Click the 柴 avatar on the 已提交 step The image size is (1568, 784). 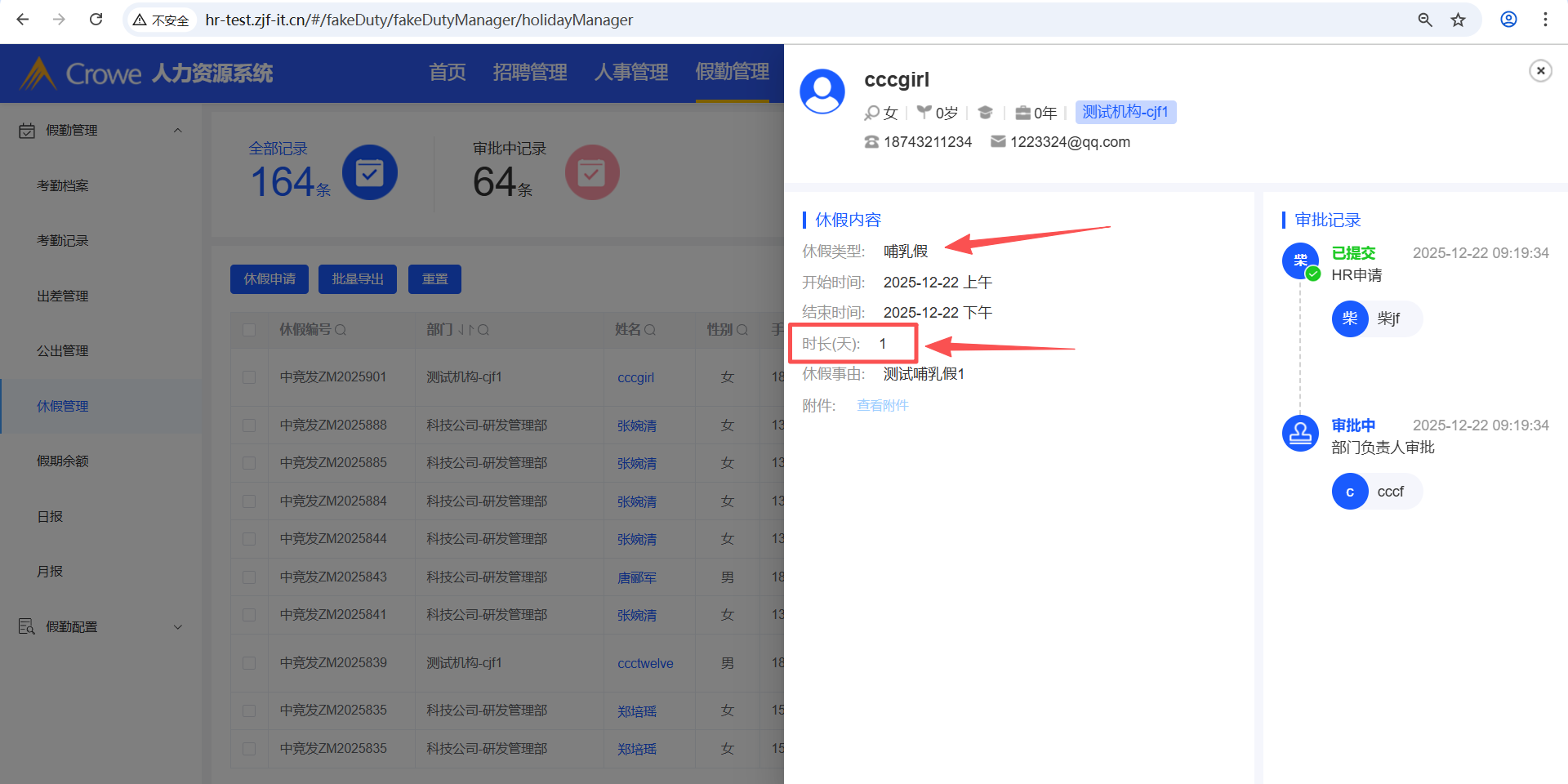(x=1300, y=261)
